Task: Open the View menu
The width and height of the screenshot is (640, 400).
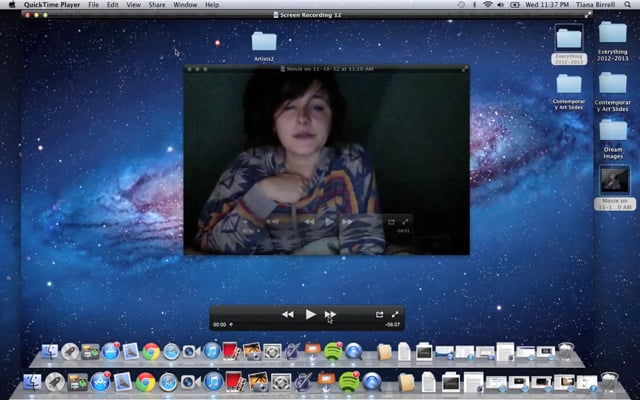Action: pos(133,4)
